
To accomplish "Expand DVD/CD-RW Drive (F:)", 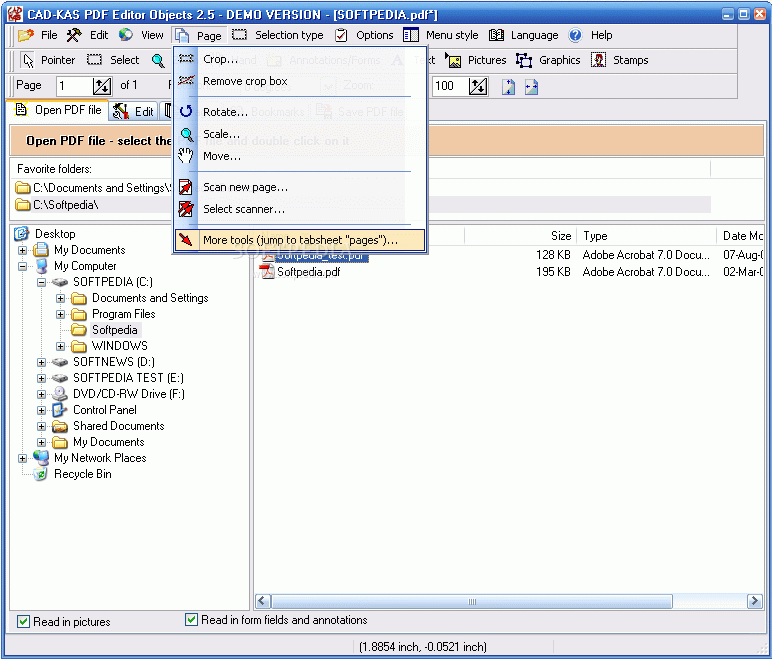I will (x=41, y=394).
